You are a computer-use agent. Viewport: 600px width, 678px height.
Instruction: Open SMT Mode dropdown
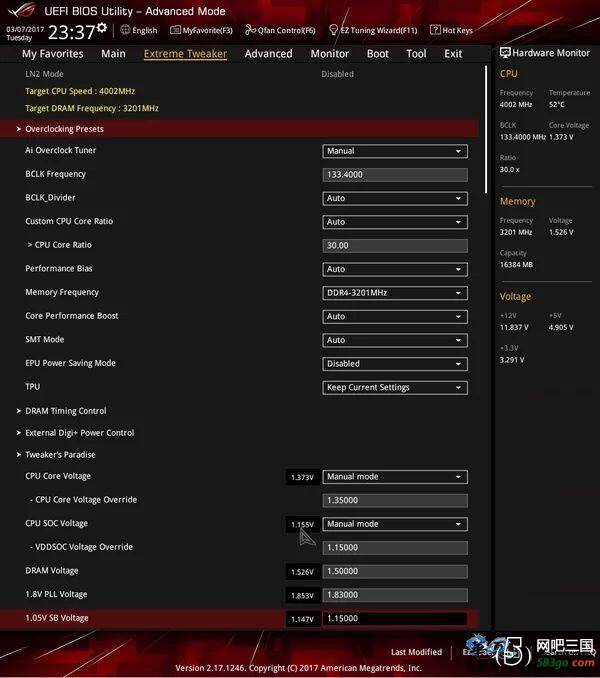(x=395, y=340)
